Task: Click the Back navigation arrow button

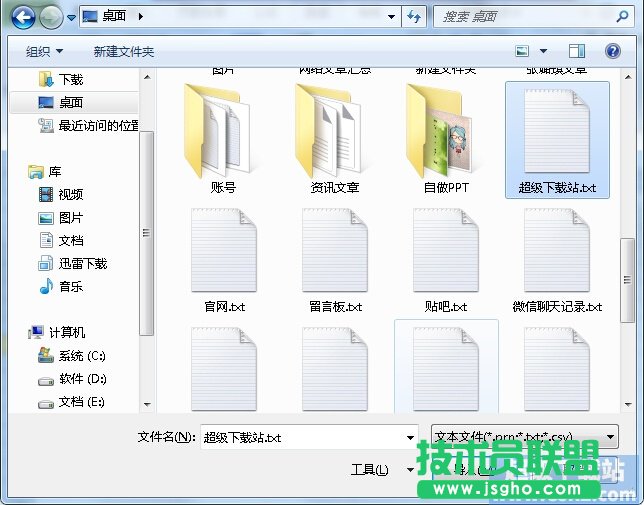Action: 22,17
